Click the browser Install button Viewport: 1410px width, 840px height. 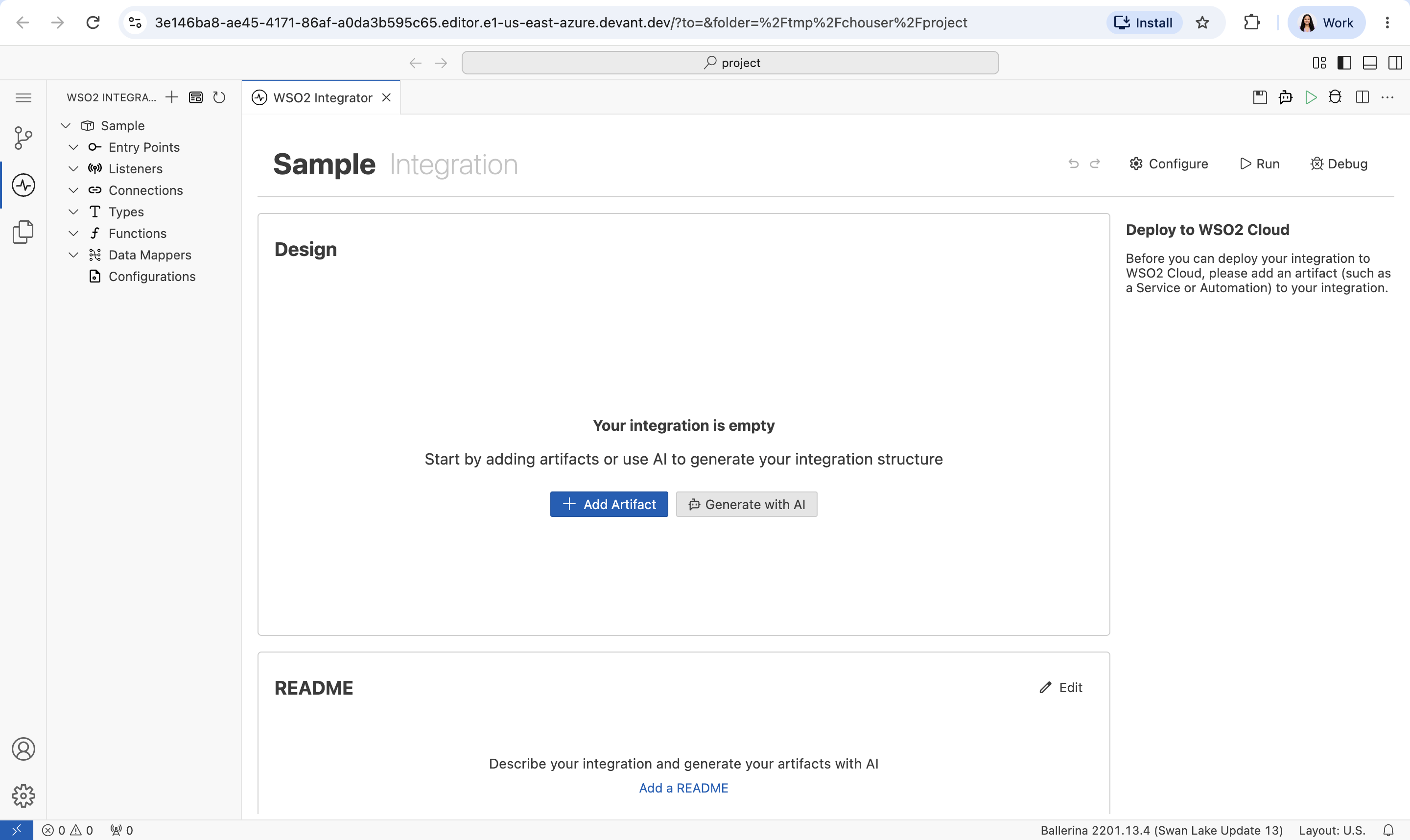1144,23
